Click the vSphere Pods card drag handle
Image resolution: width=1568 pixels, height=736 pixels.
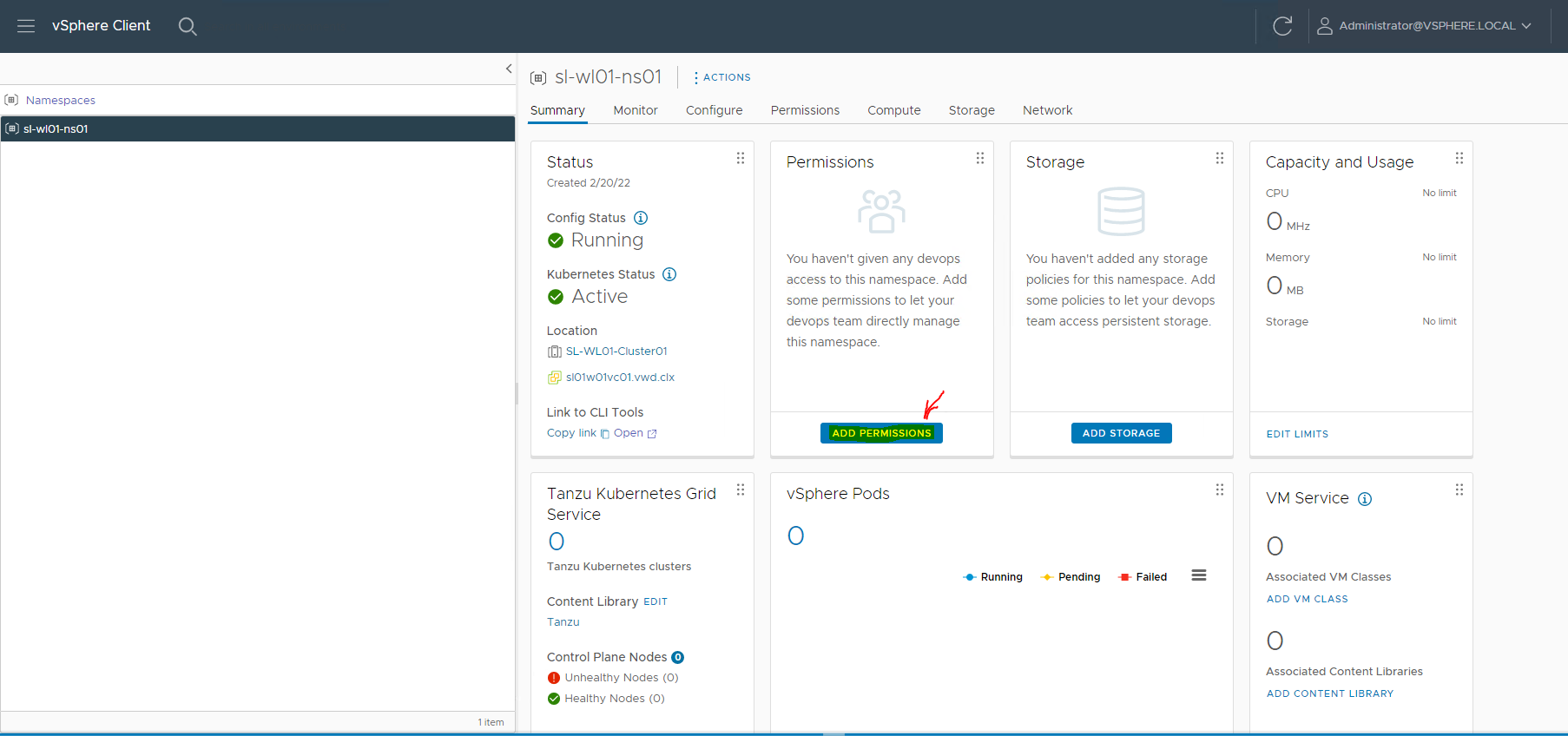tap(1220, 490)
